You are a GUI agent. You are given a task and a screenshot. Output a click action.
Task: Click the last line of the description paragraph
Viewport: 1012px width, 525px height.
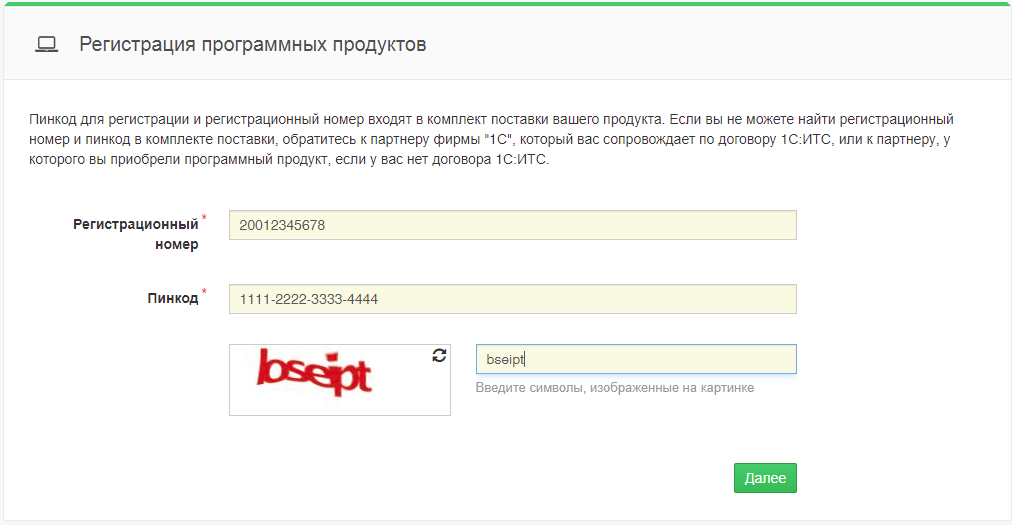(x=290, y=160)
